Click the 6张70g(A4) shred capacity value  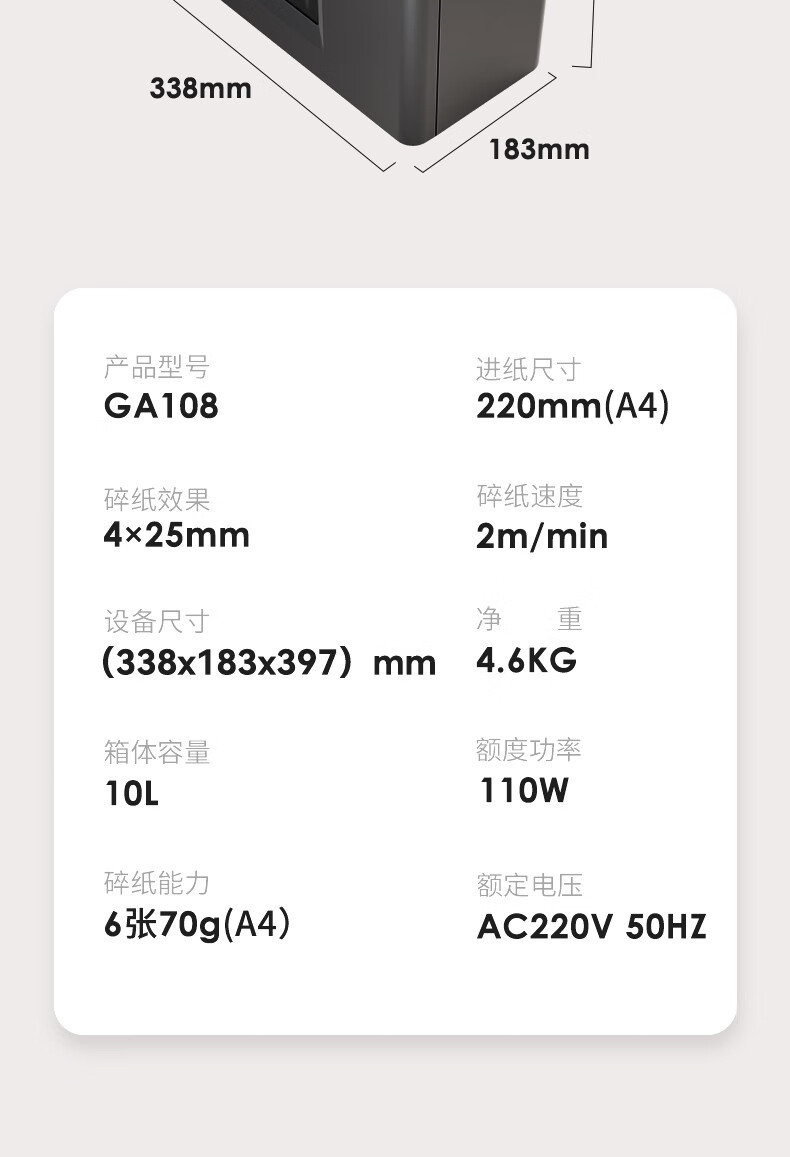click(x=197, y=924)
